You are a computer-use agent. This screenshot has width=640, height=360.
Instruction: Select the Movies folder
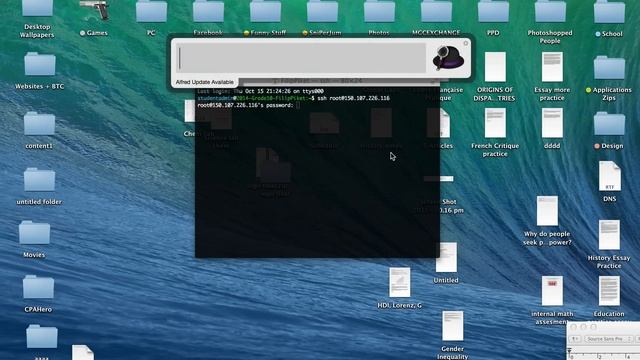tap(34, 233)
